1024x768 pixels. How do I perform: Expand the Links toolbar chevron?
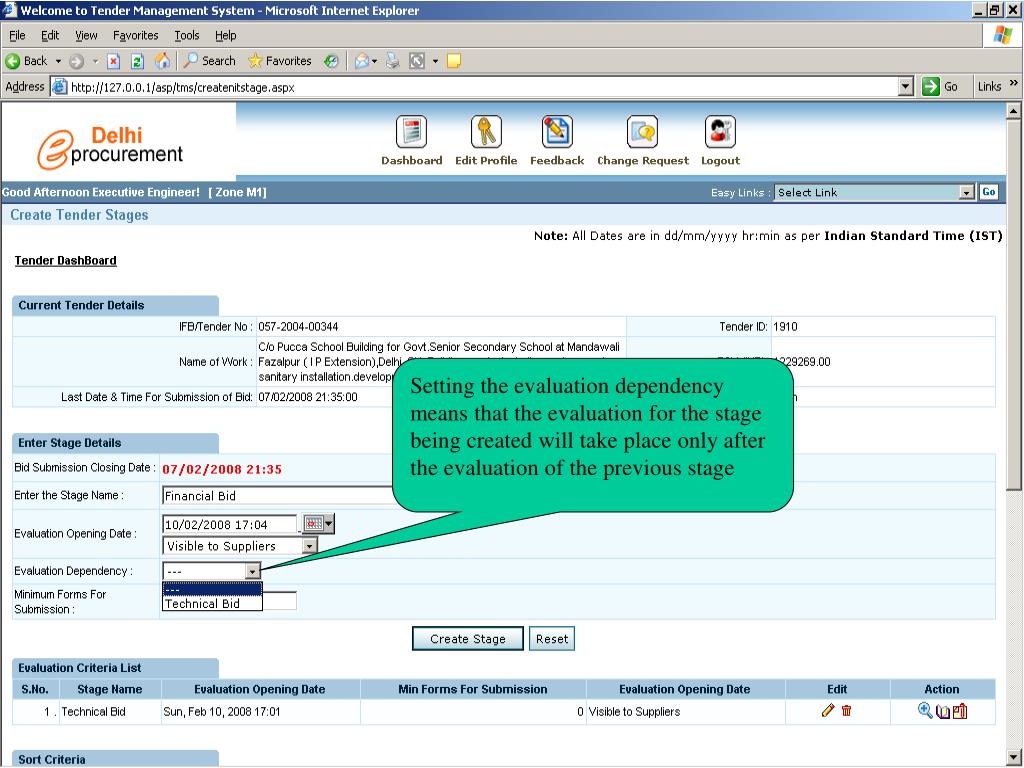click(x=1013, y=82)
